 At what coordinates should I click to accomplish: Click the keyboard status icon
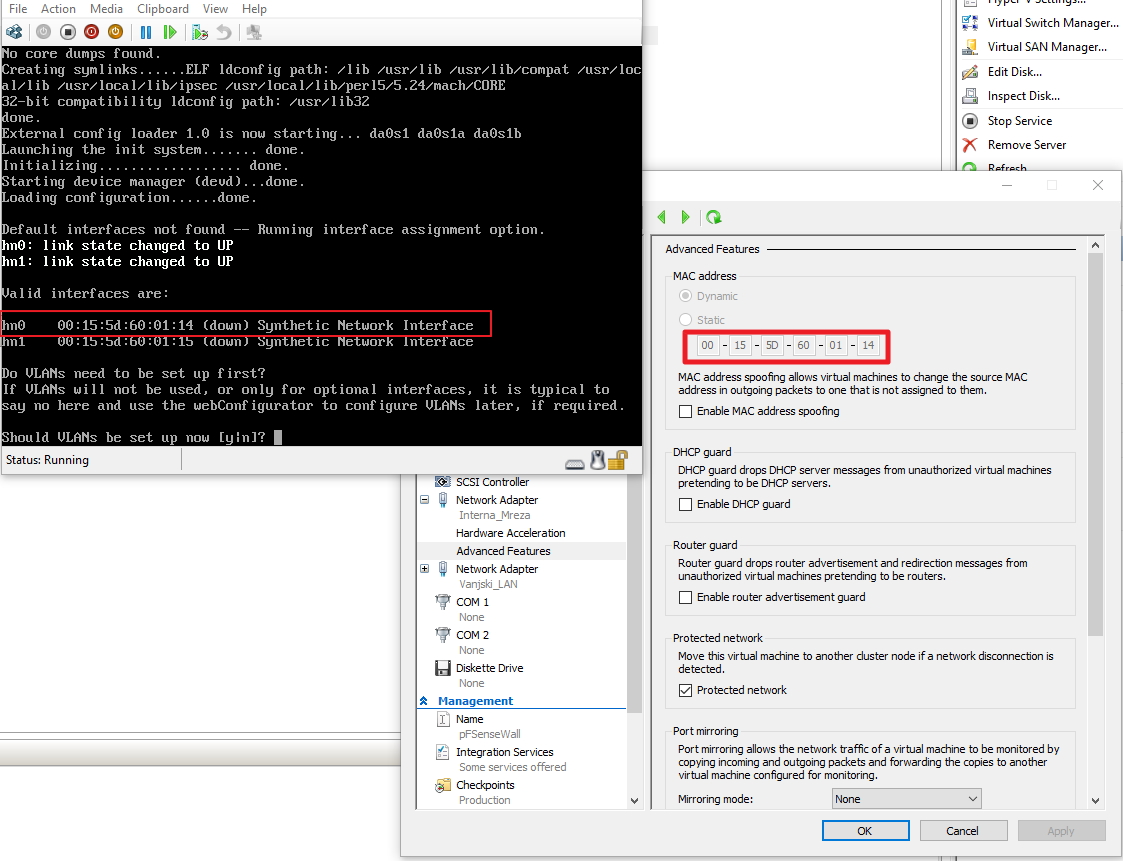point(574,463)
